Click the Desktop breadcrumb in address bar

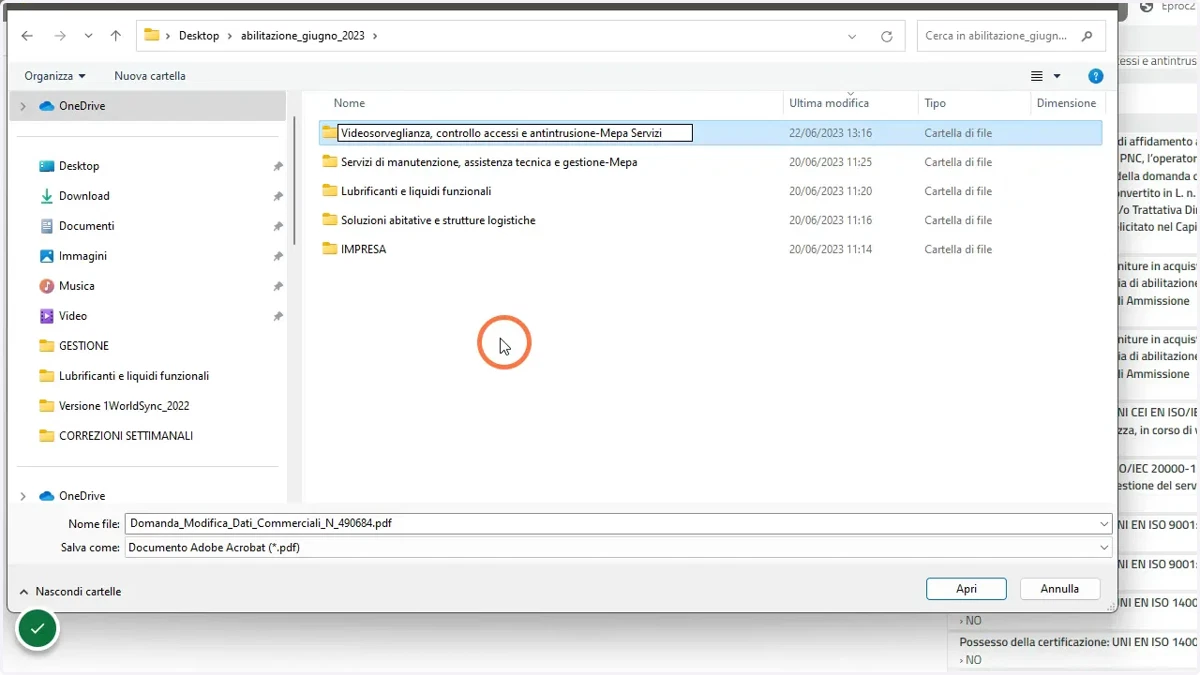[199, 36]
